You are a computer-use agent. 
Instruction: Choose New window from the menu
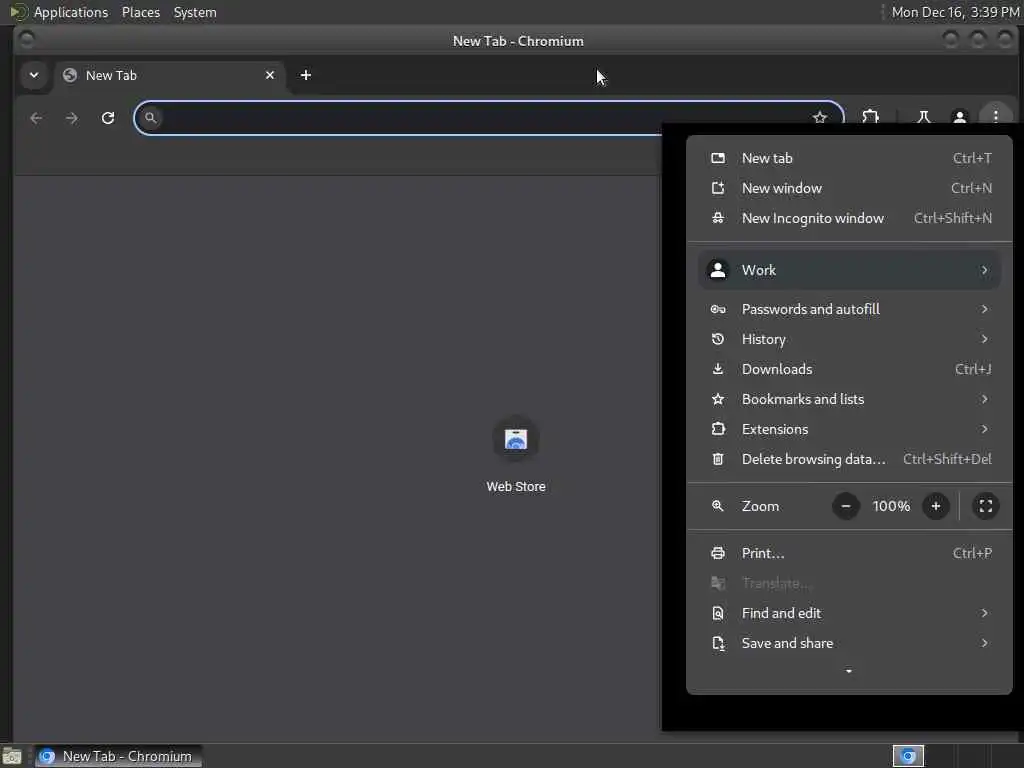tap(849, 188)
